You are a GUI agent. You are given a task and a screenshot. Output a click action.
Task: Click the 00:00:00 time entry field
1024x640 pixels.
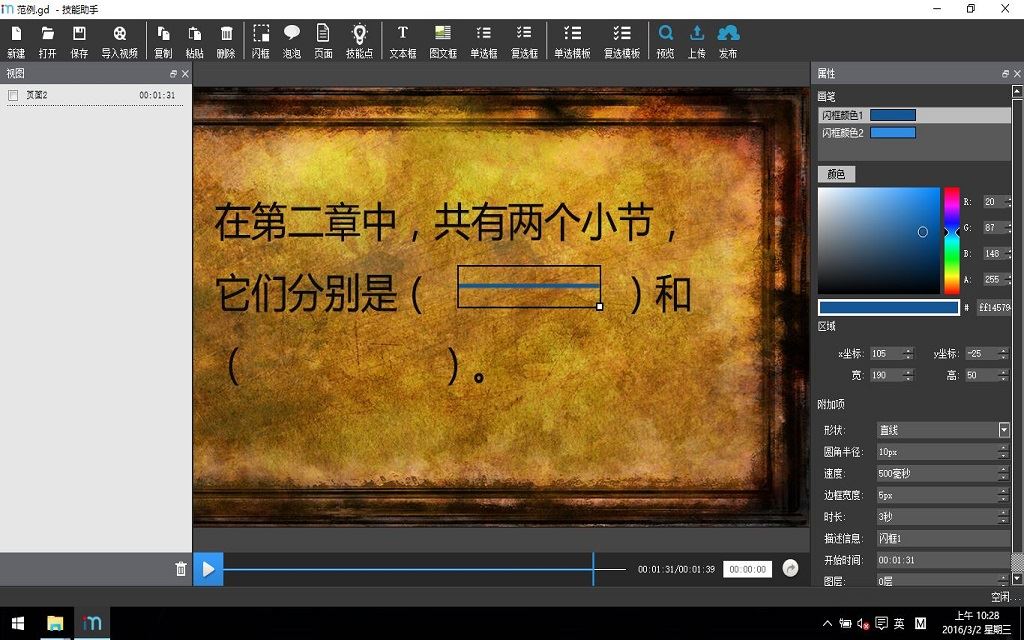[747, 569]
